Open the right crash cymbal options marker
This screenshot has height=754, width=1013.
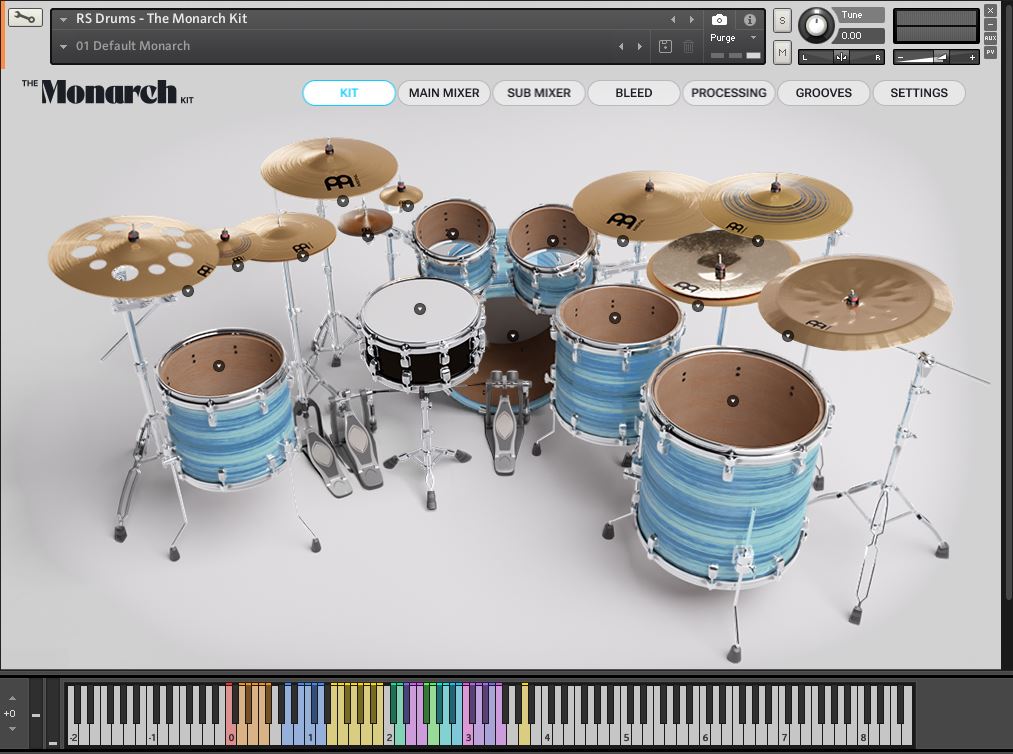coord(622,241)
